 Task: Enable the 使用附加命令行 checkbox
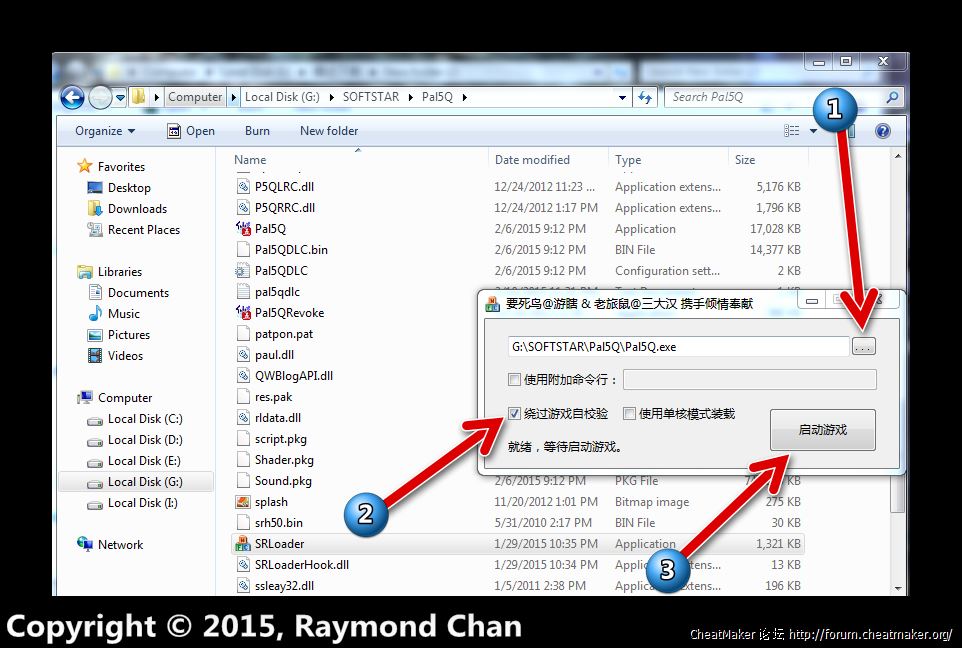tap(514, 380)
